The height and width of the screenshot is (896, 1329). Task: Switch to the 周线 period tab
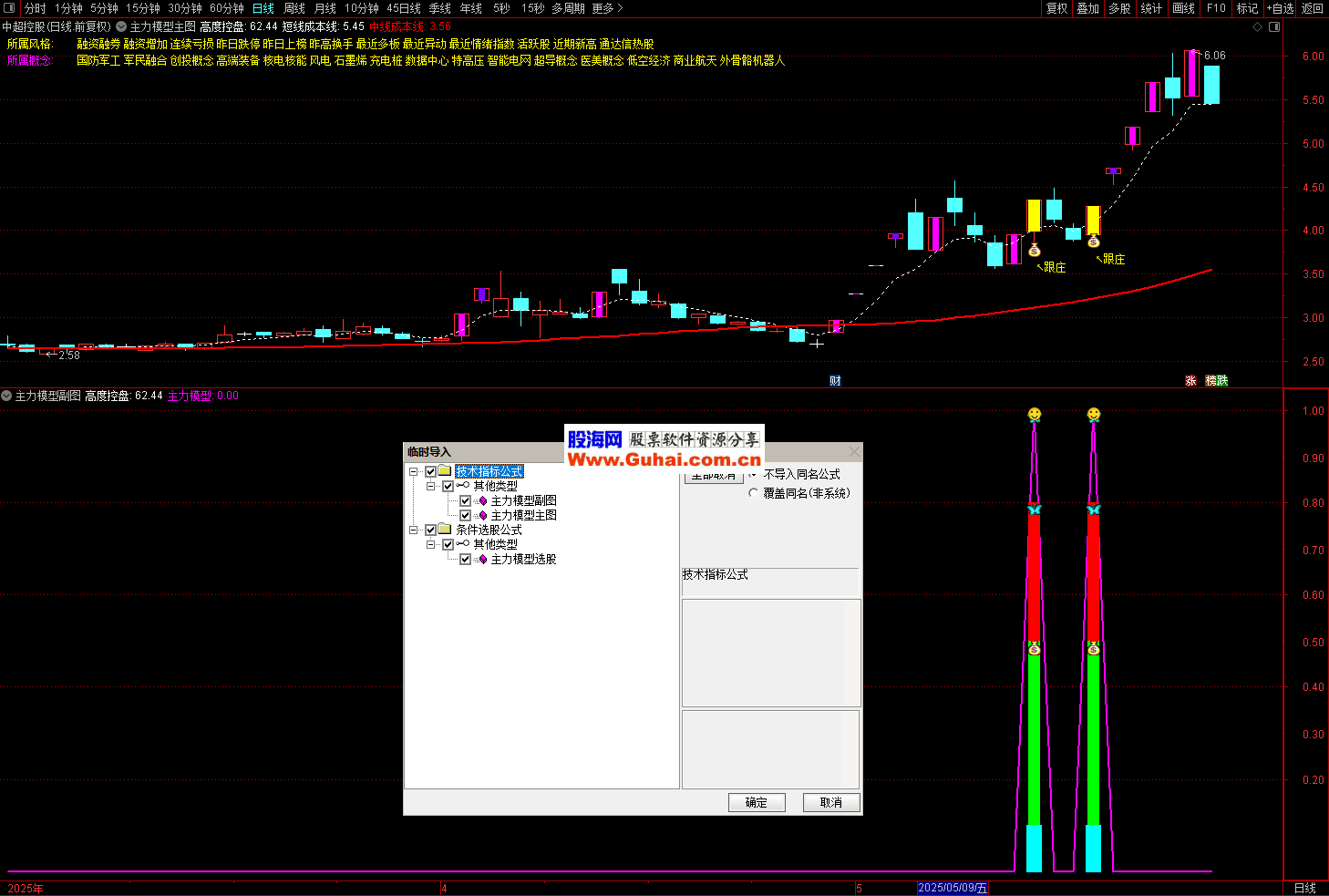pyautogui.click(x=294, y=8)
